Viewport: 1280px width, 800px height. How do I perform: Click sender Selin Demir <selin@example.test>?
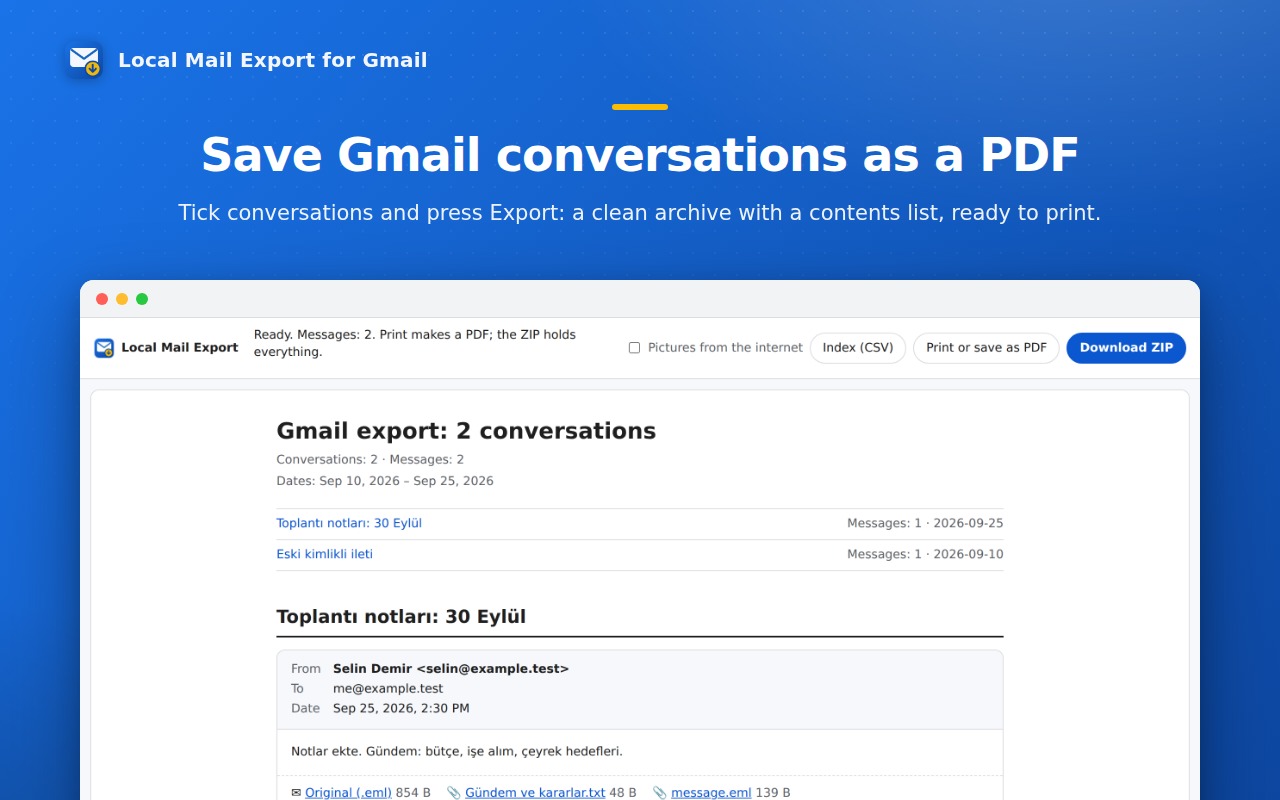point(451,669)
